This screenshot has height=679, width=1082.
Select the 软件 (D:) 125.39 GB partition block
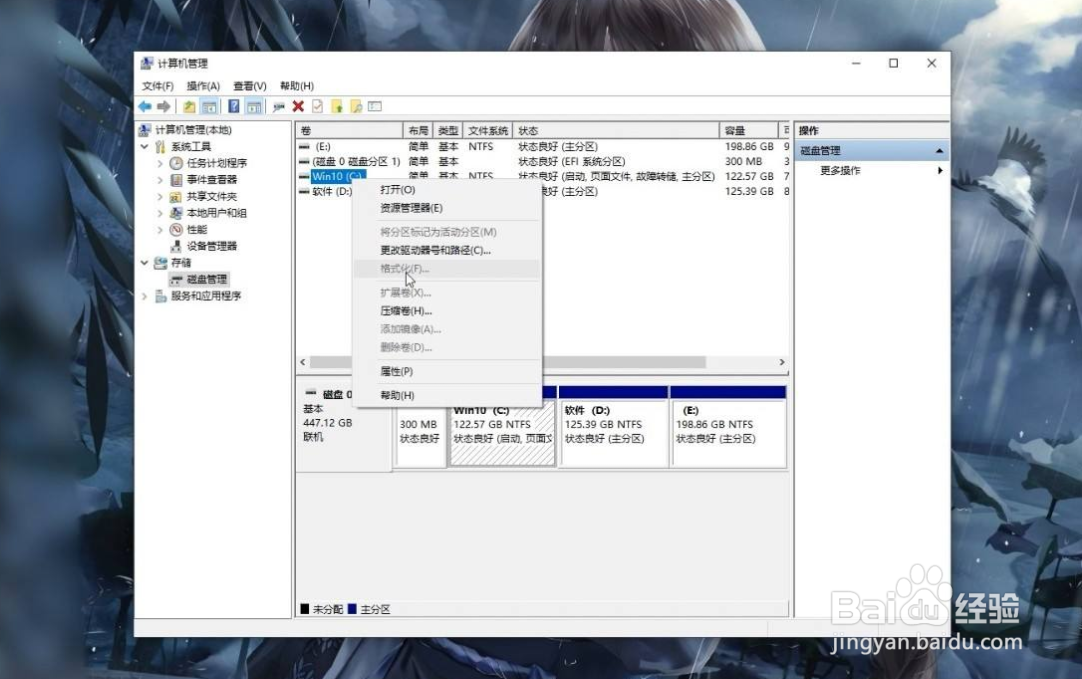tap(613, 426)
